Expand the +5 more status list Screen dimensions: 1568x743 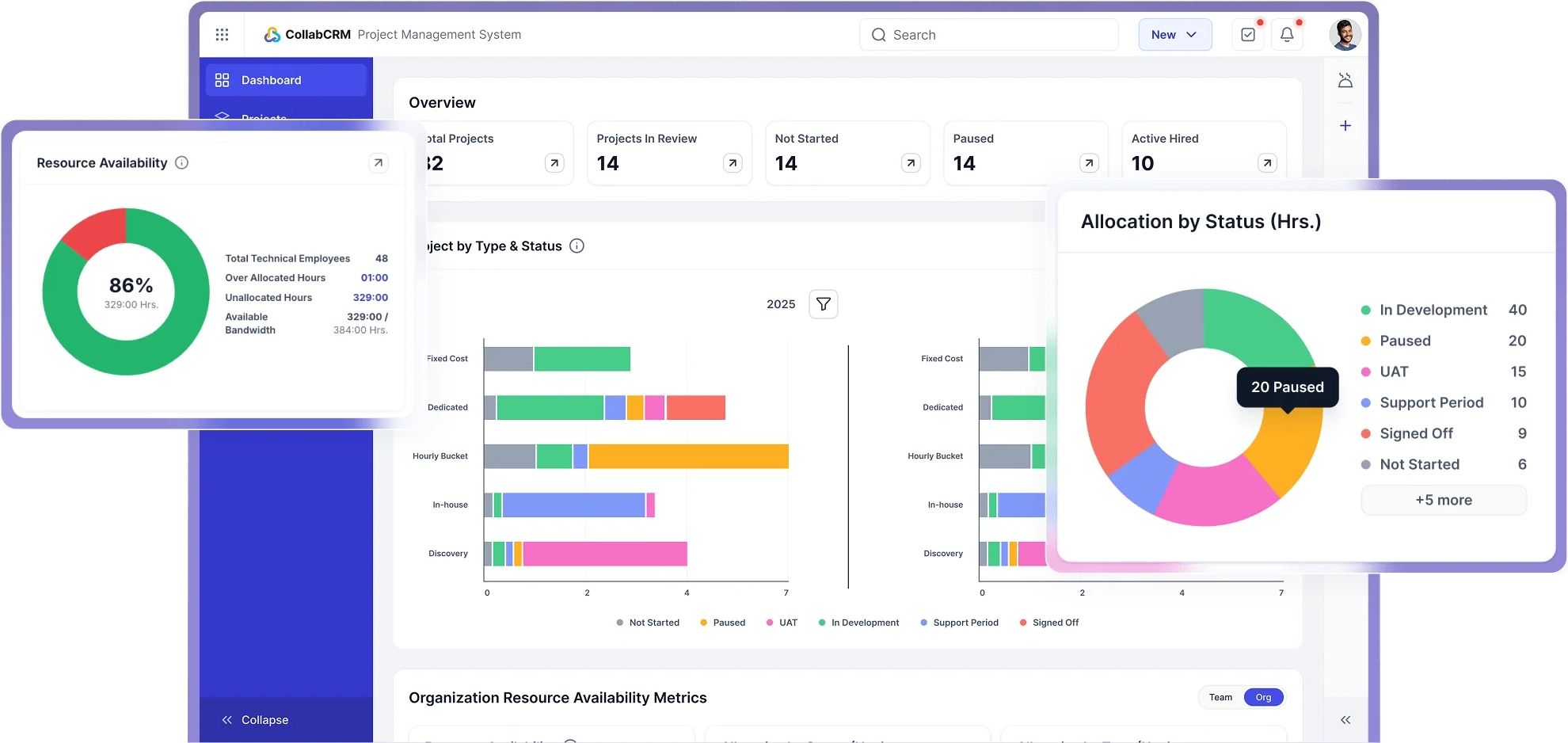(x=1443, y=501)
